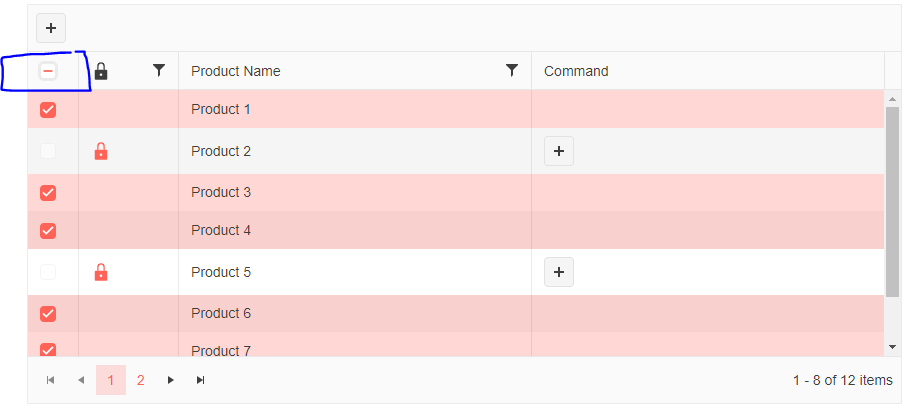The image size is (920, 408).
Task: Uncheck the Product 4 row checkbox
Action: 48,231
